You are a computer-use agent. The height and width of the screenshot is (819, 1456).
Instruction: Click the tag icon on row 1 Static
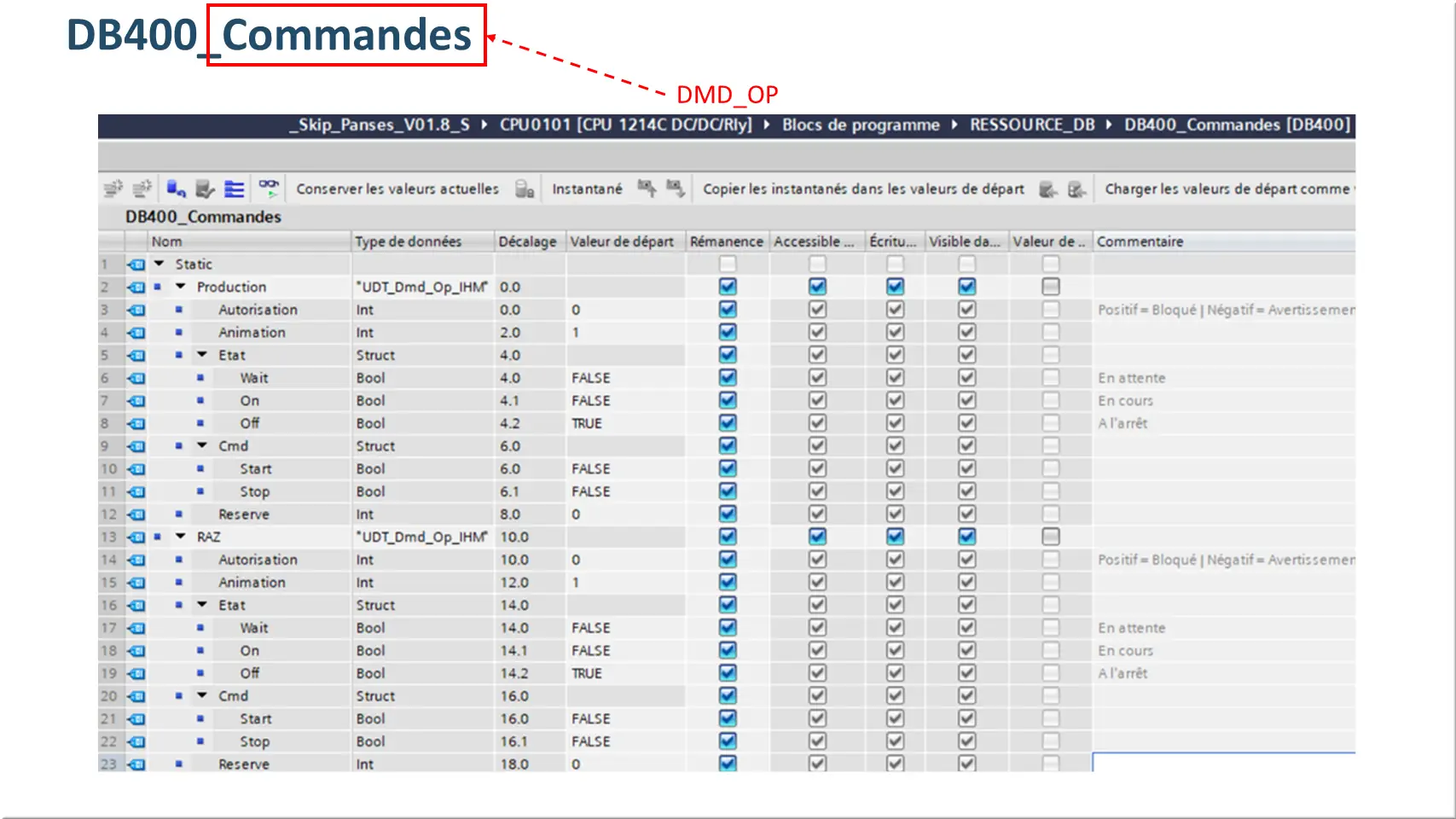tap(136, 264)
